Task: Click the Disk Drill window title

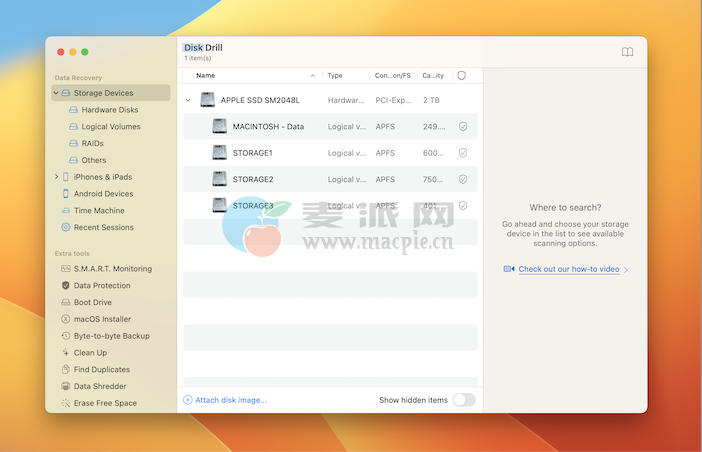Action: click(203, 47)
